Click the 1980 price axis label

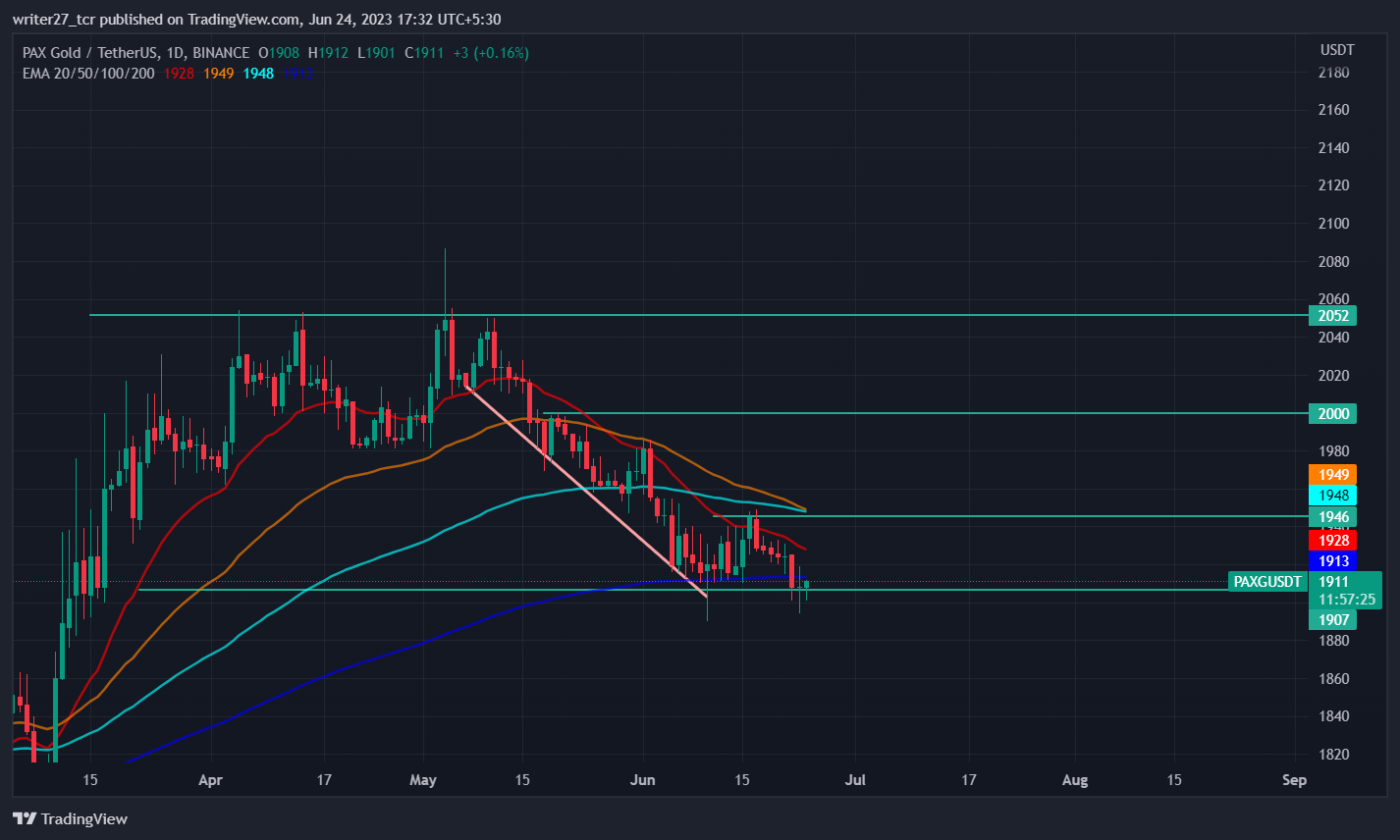click(1333, 451)
